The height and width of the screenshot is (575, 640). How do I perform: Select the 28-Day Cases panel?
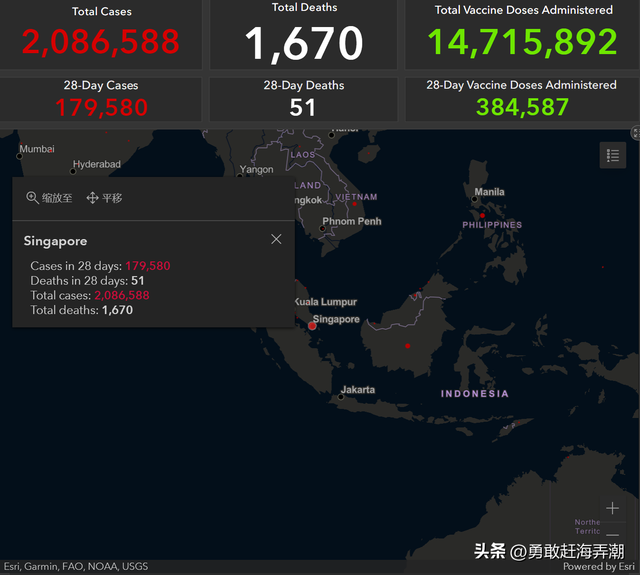pos(101,99)
